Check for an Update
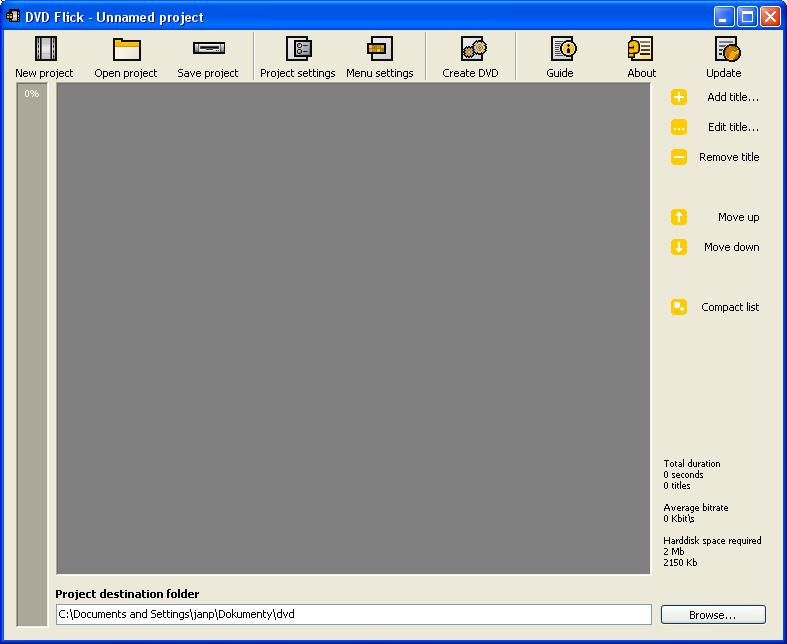The image size is (787, 644). (x=724, y=56)
